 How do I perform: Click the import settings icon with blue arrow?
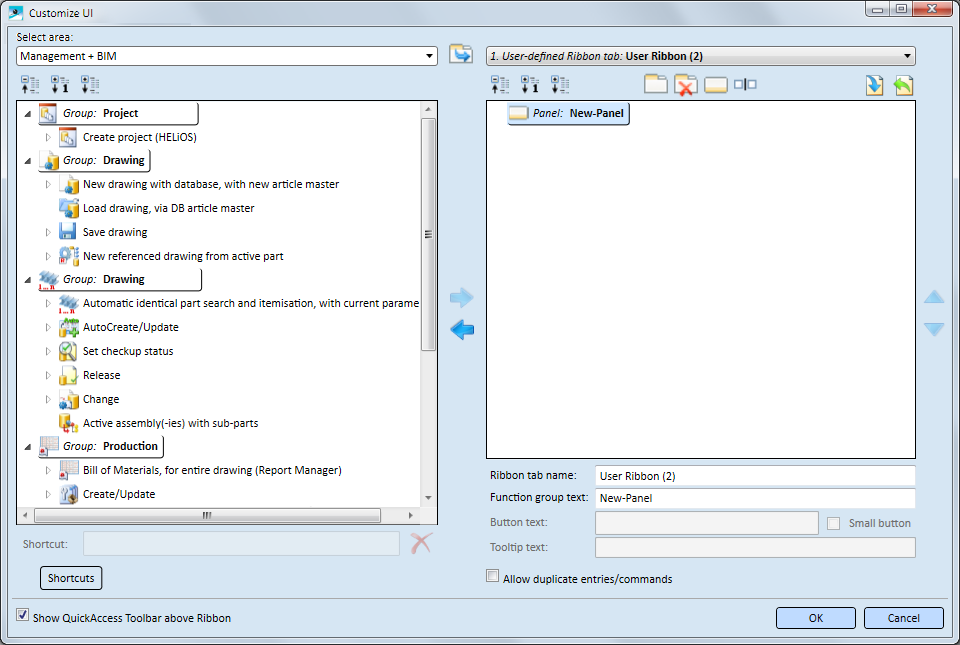[874, 84]
